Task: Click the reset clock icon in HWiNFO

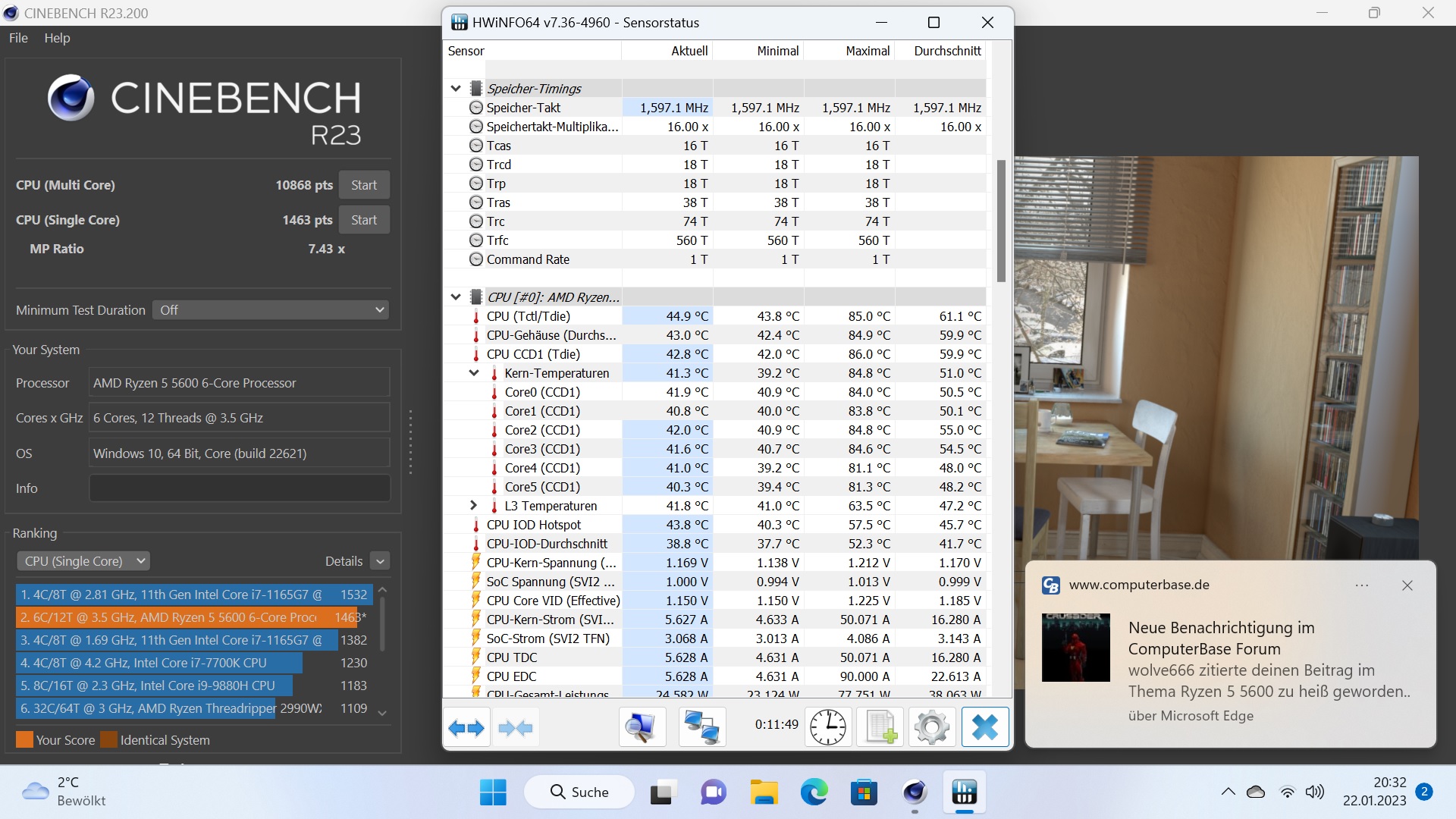Action: coord(827,728)
